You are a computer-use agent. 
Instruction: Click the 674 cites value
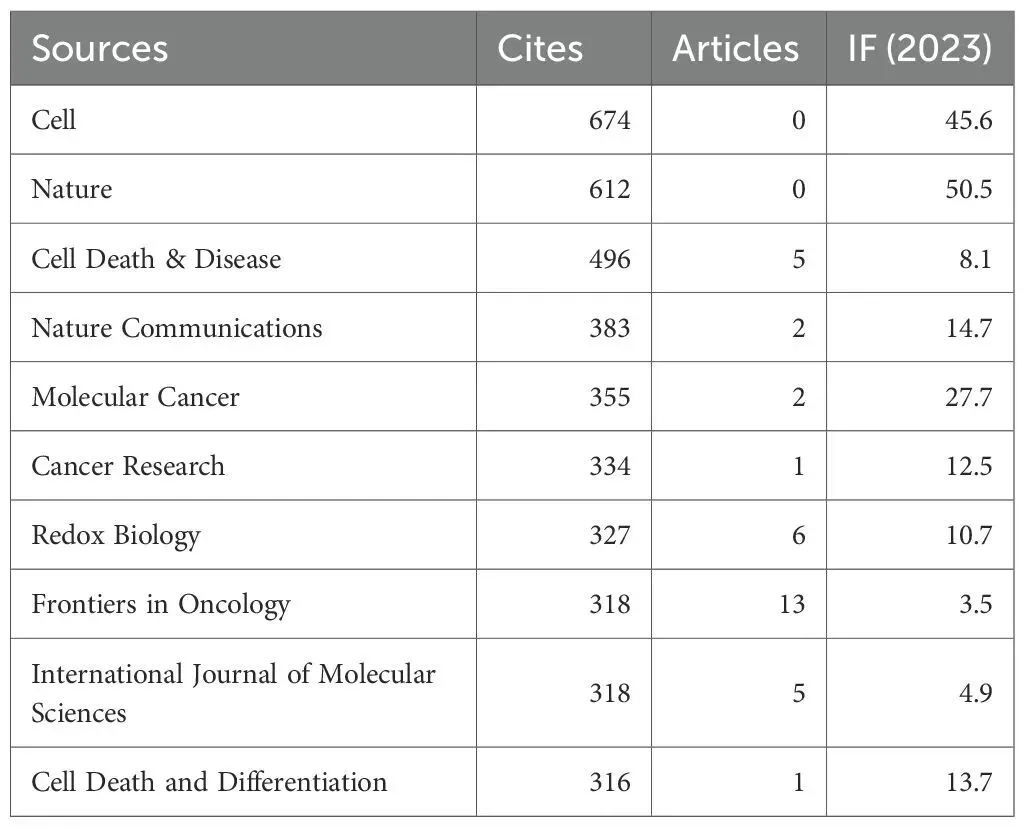[609, 120]
